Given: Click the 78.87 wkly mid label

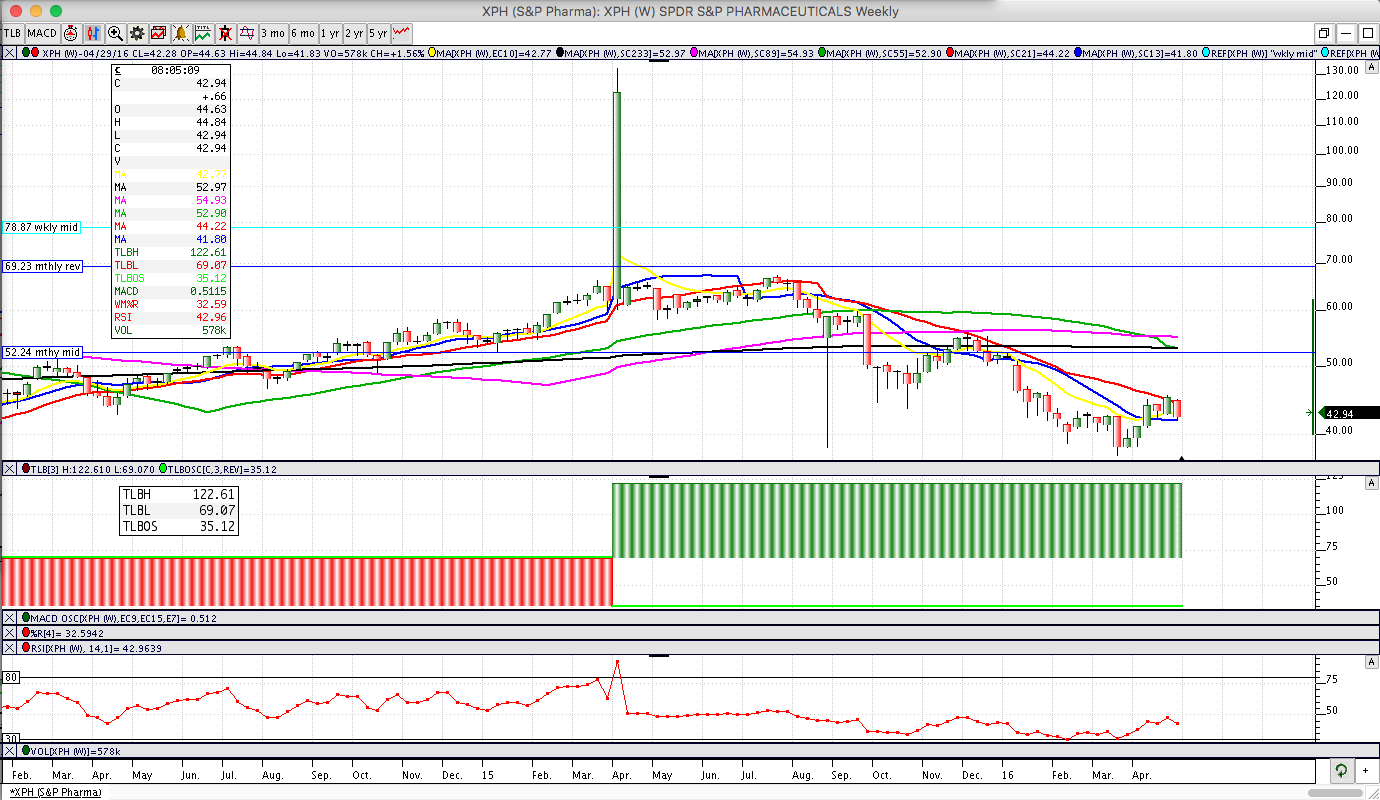Looking at the screenshot, I should pyautogui.click(x=41, y=228).
